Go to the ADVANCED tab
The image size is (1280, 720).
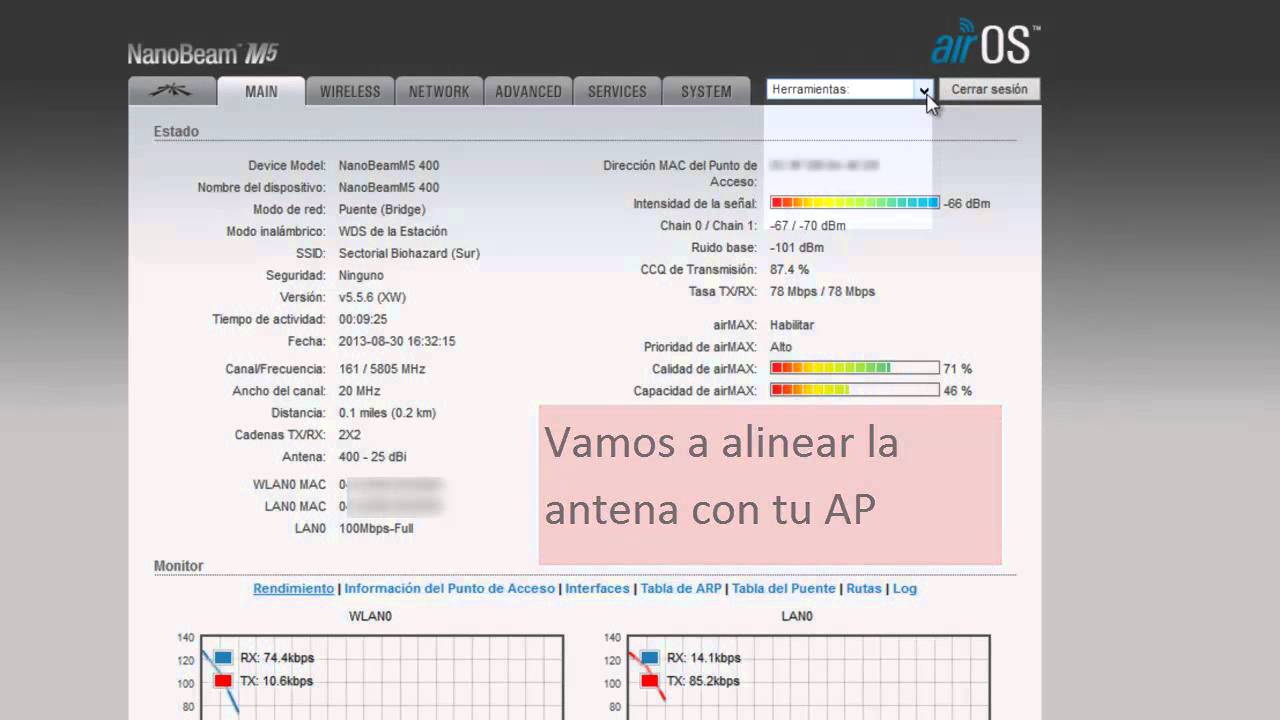pyautogui.click(x=528, y=91)
